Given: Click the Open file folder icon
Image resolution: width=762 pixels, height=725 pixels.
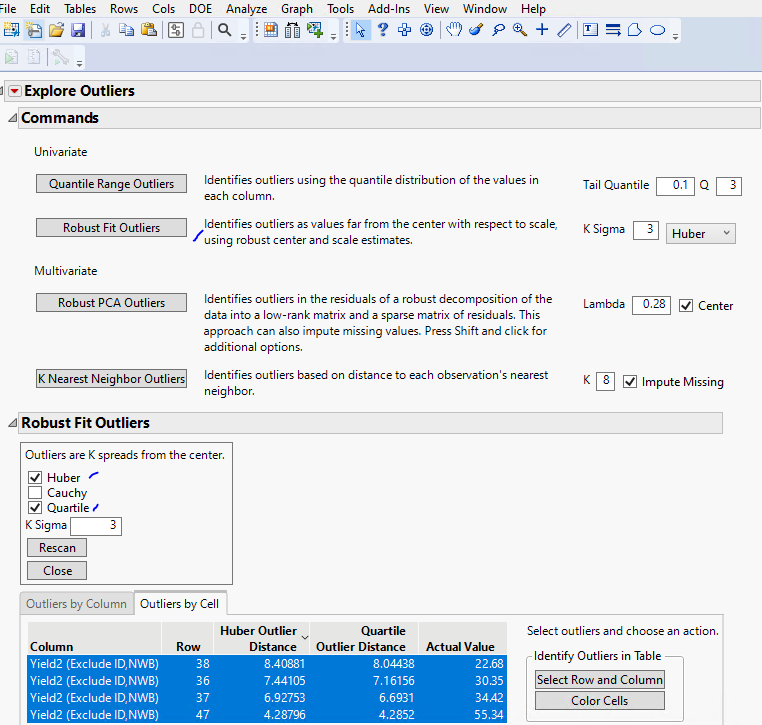Looking at the screenshot, I should coord(56,30).
